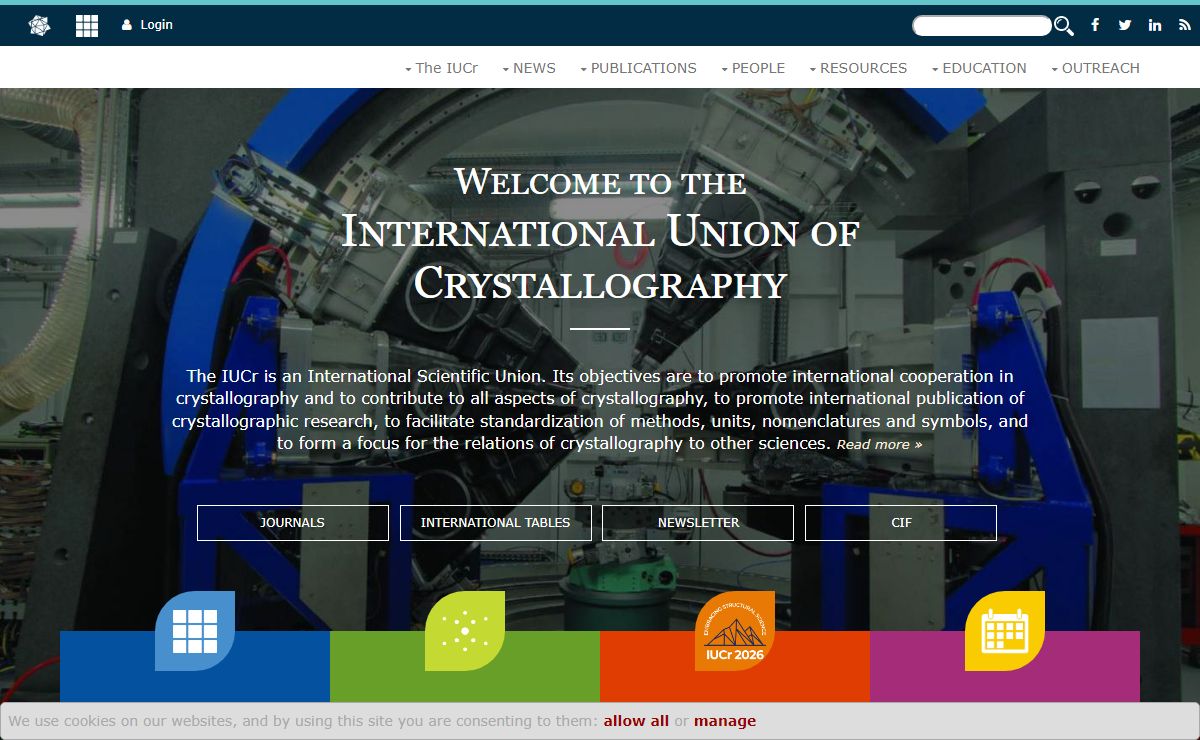Expand The IUCr dropdown menu
1200x740 pixels.
pyautogui.click(x=441, y=68)
